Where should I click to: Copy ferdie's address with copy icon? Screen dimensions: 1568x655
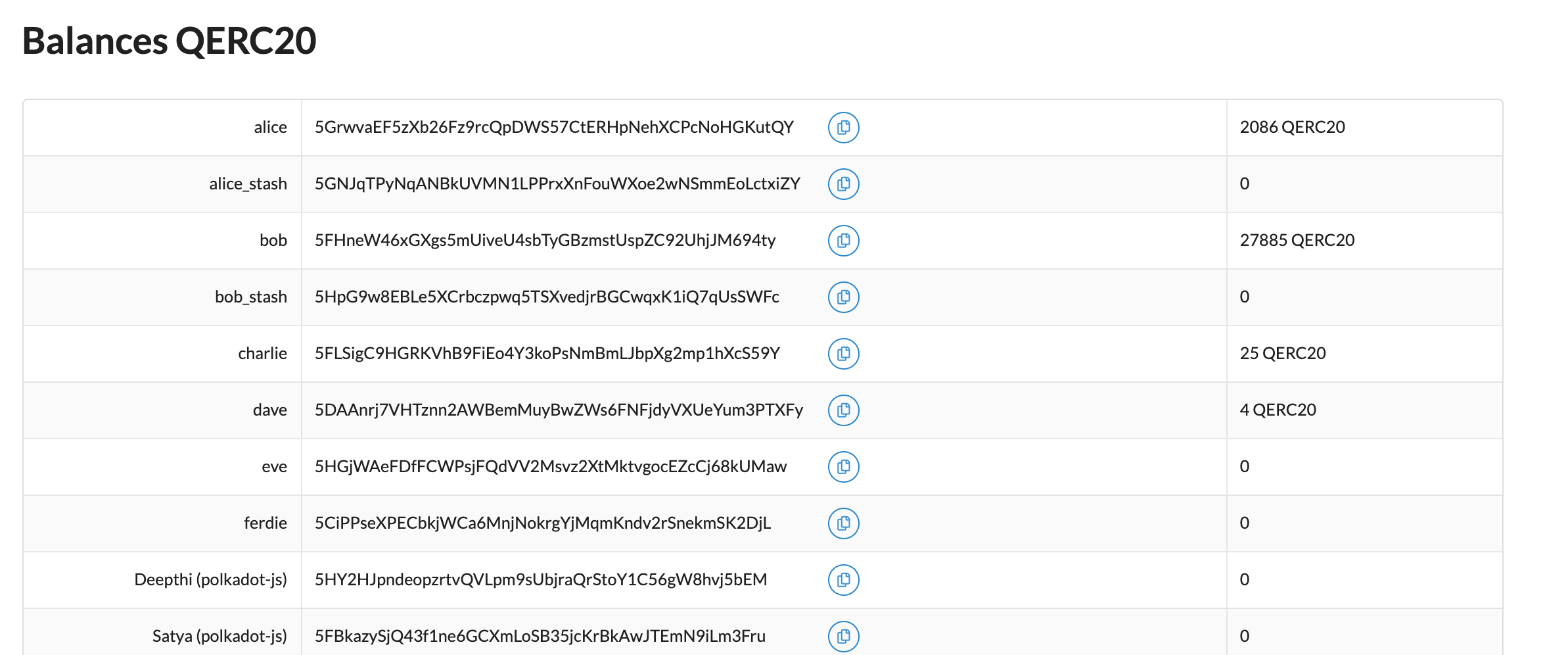843,523
